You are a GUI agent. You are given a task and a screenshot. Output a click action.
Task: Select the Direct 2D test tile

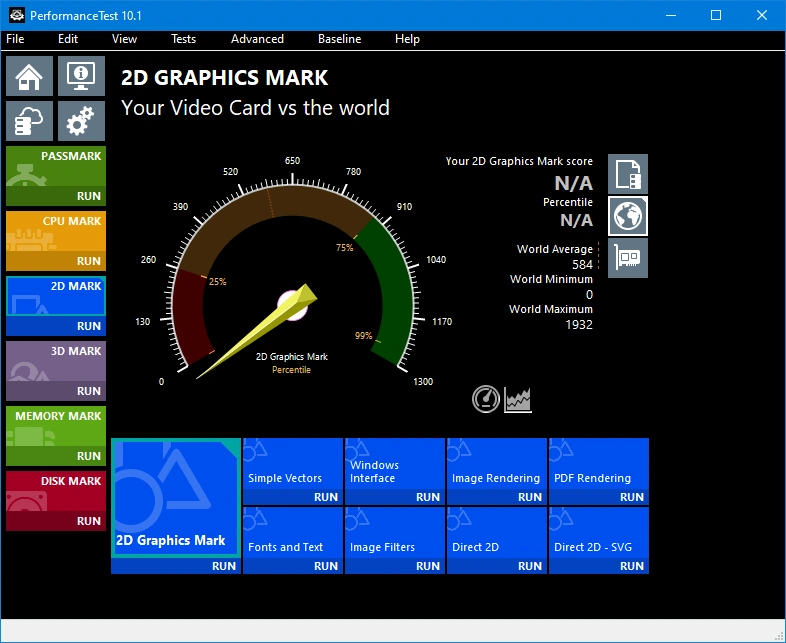tap(496, 533)
